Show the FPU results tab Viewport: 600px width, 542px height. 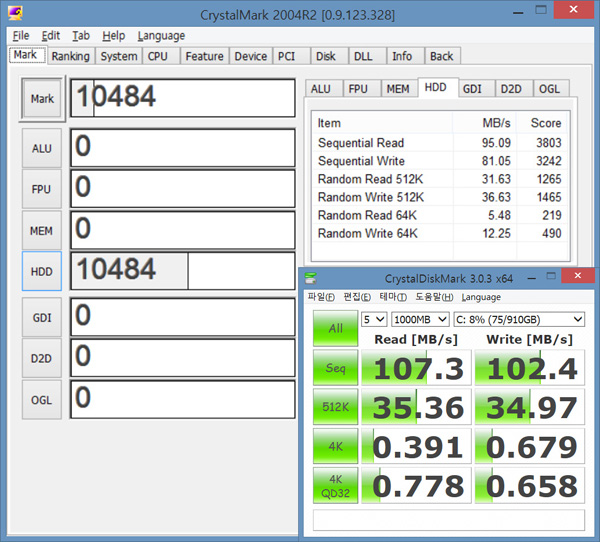(362, 89)
